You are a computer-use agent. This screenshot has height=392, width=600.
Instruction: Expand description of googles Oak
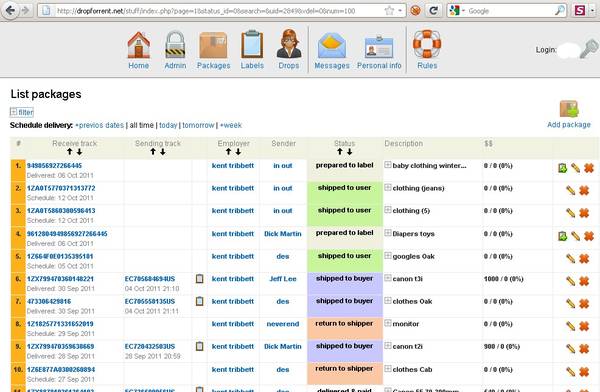pos(388,255)
